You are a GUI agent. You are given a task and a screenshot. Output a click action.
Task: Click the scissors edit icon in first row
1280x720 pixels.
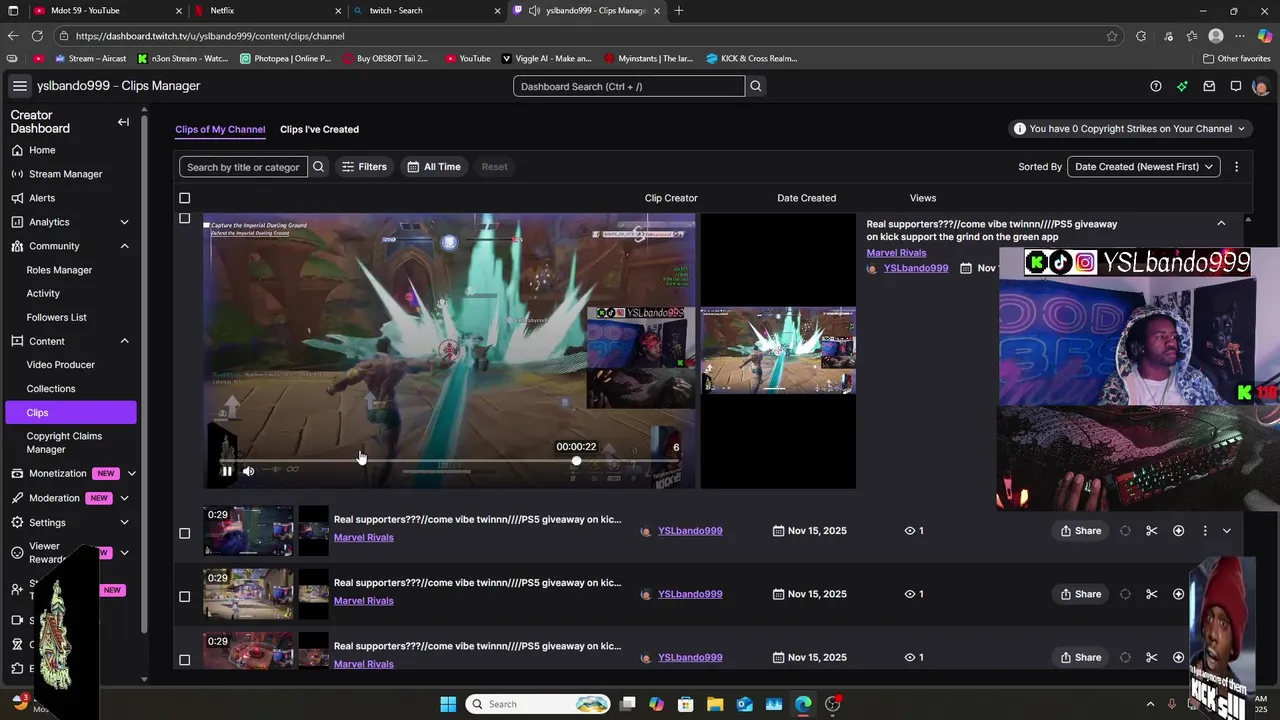pos(1152,531)
